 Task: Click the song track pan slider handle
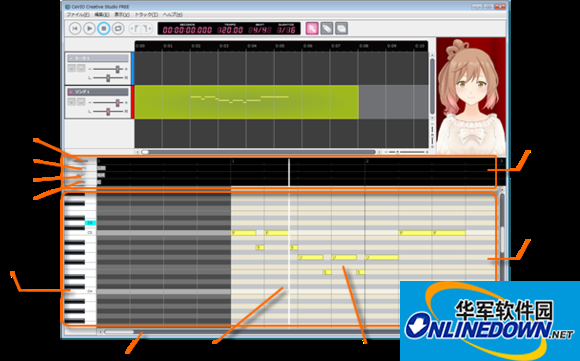pyautogui.click(x=108, y=111)
